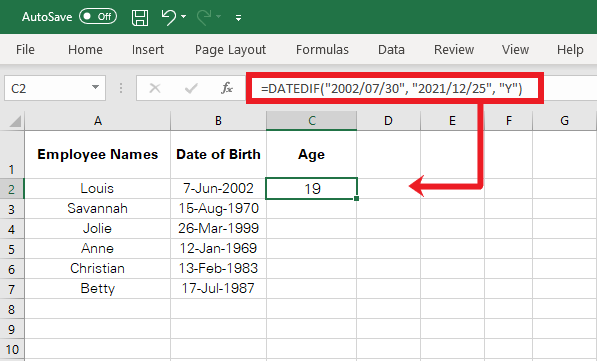Click the Redo arrow icon
This screenshot has width=597, height=361.
[204, 17]
